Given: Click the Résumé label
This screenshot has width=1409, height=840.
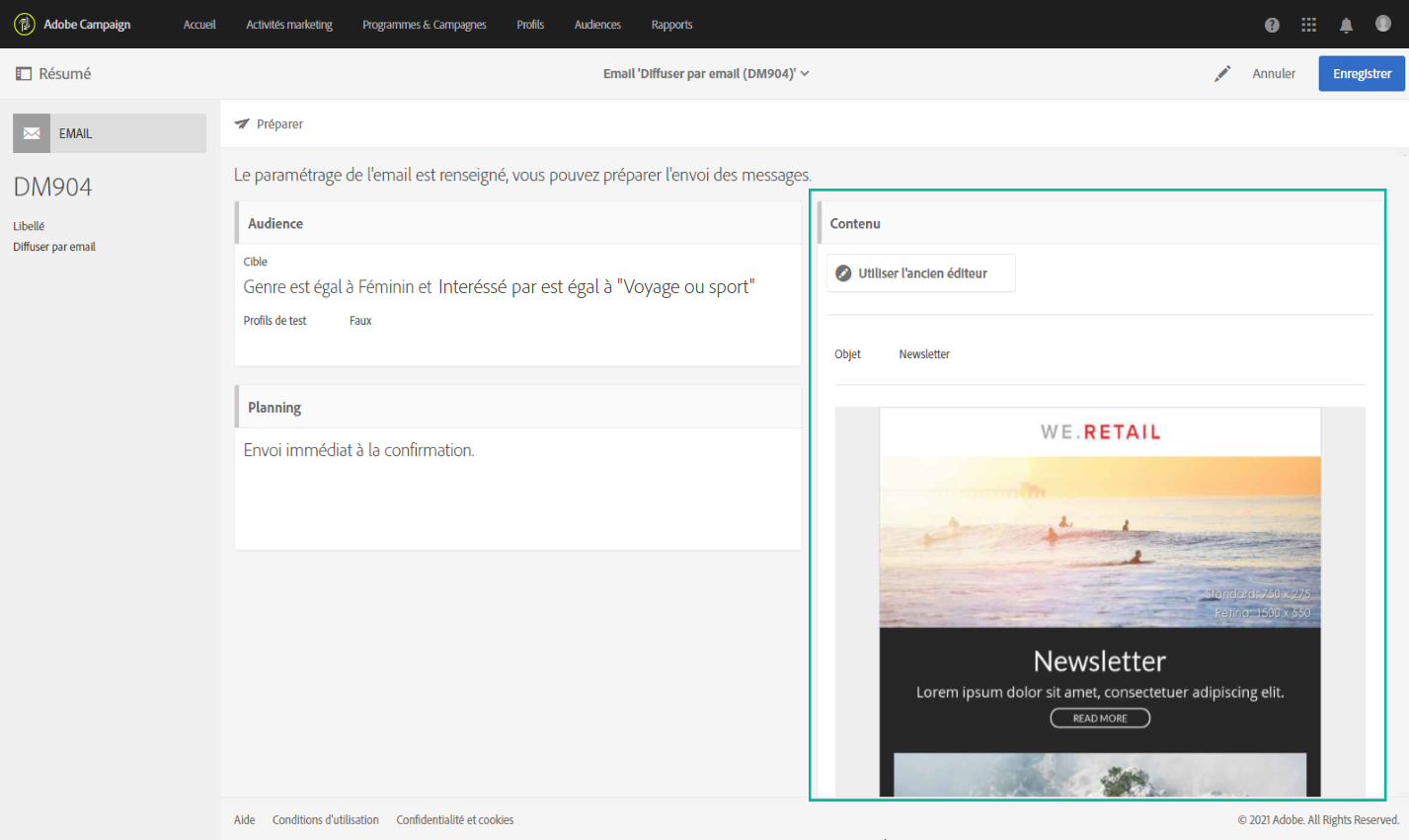Looking at the screenshot, I should click(x=65, y=74).
